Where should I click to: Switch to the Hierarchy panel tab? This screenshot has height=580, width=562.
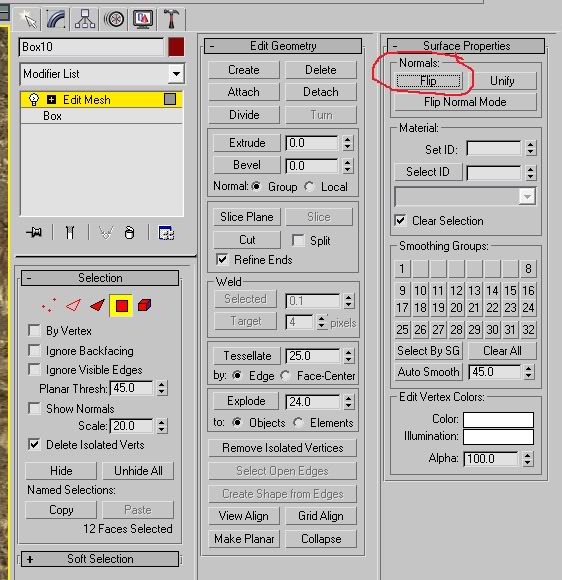(85, 19)
